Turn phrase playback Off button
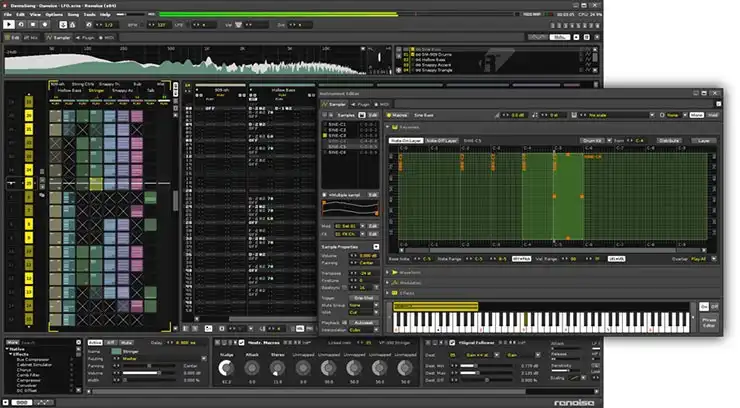The image size is (740, 408). [715, 307]
